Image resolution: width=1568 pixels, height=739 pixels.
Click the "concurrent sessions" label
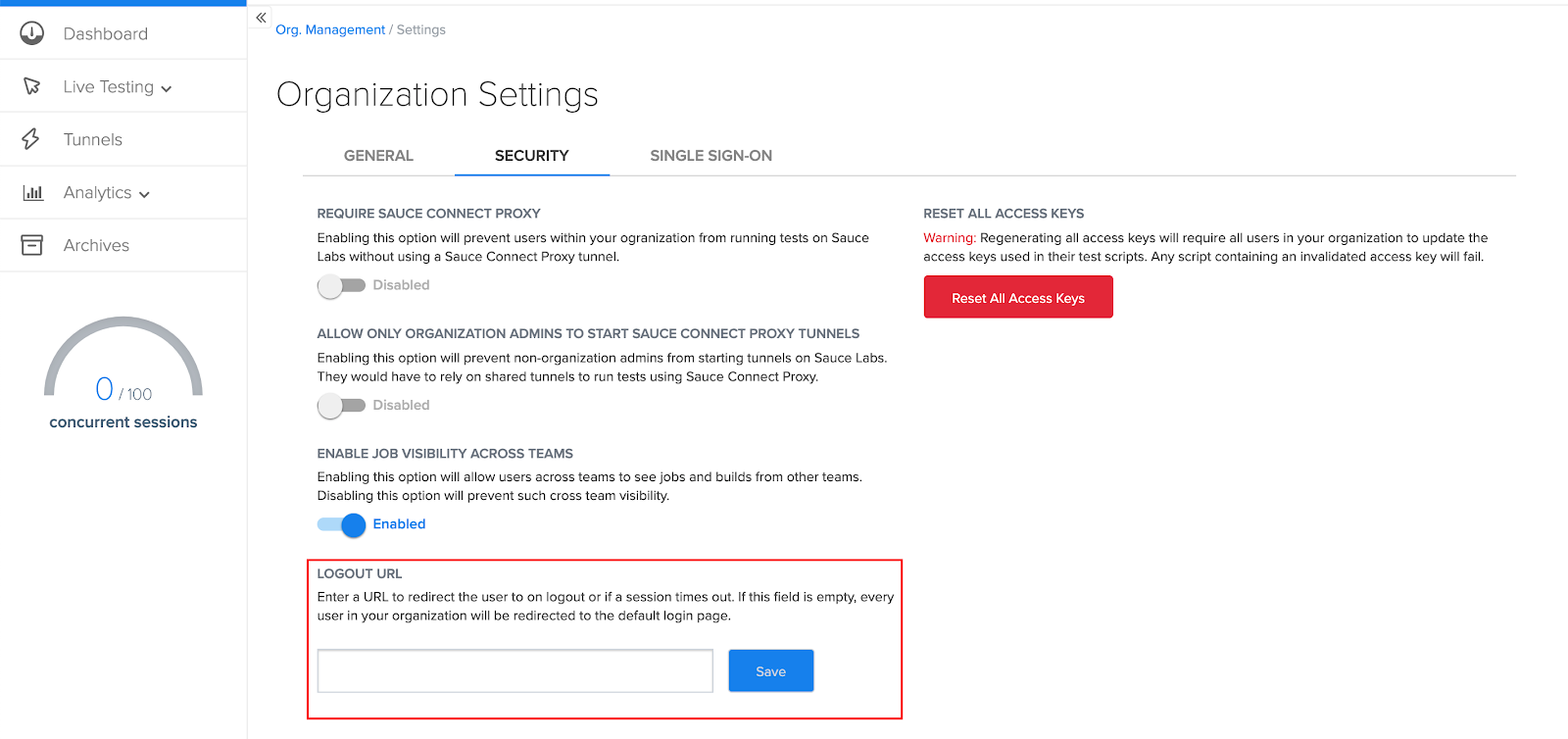[123, 422]
